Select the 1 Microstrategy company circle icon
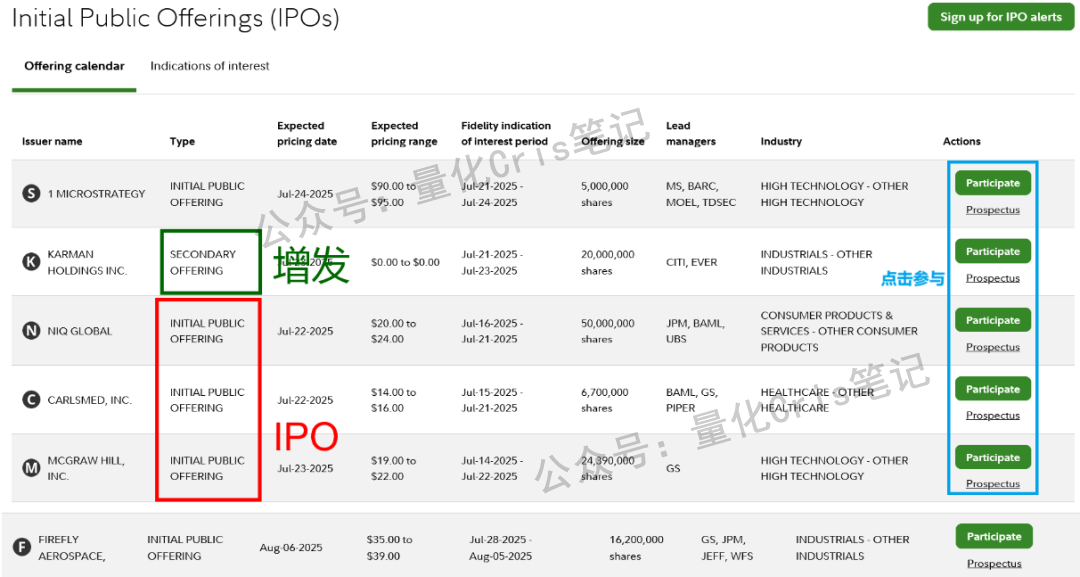Image resolution: width=1080 pixels, height=577 pixels. pyautogui.click(x=29, y=193)
